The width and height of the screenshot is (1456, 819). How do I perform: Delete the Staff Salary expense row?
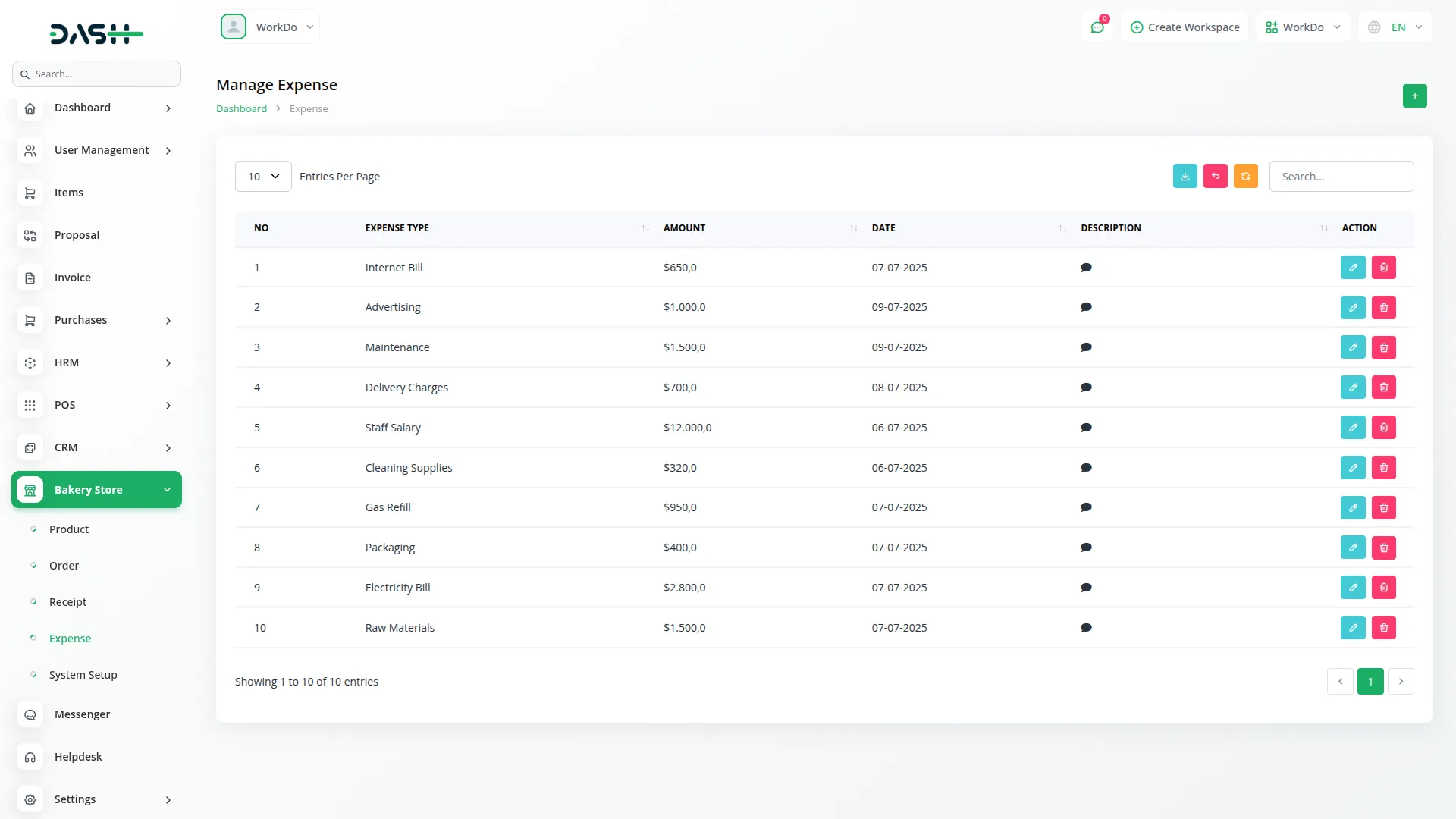tap(1383, 428)
